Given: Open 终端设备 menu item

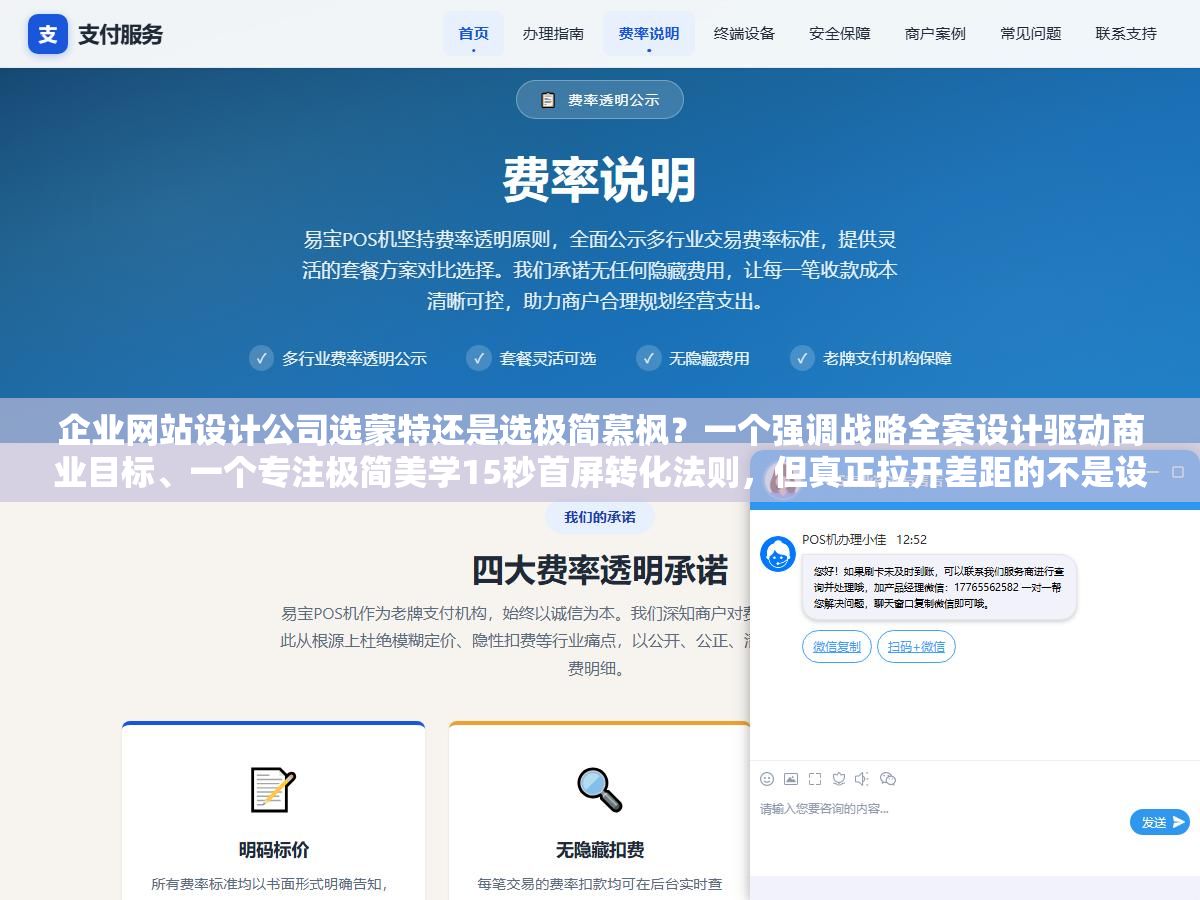Looking at the screenshot, I should (x=744, y=33).
